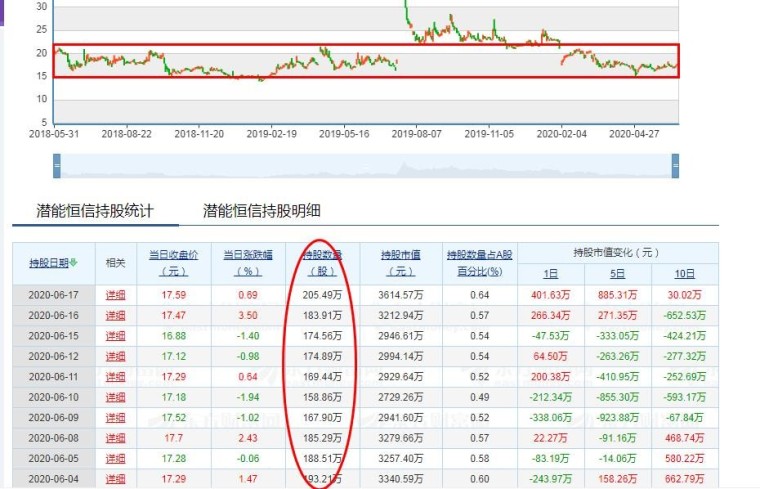This screenshot has width=760, height=489.
Task: Open 详细 link for 2020-06-11
Action: 116,377
